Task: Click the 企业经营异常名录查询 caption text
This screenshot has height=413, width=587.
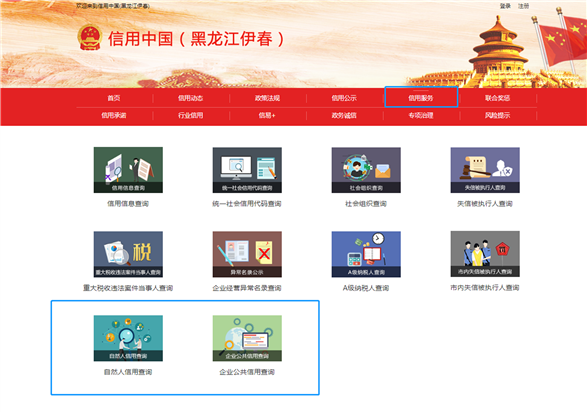Action: click(247, 288)
